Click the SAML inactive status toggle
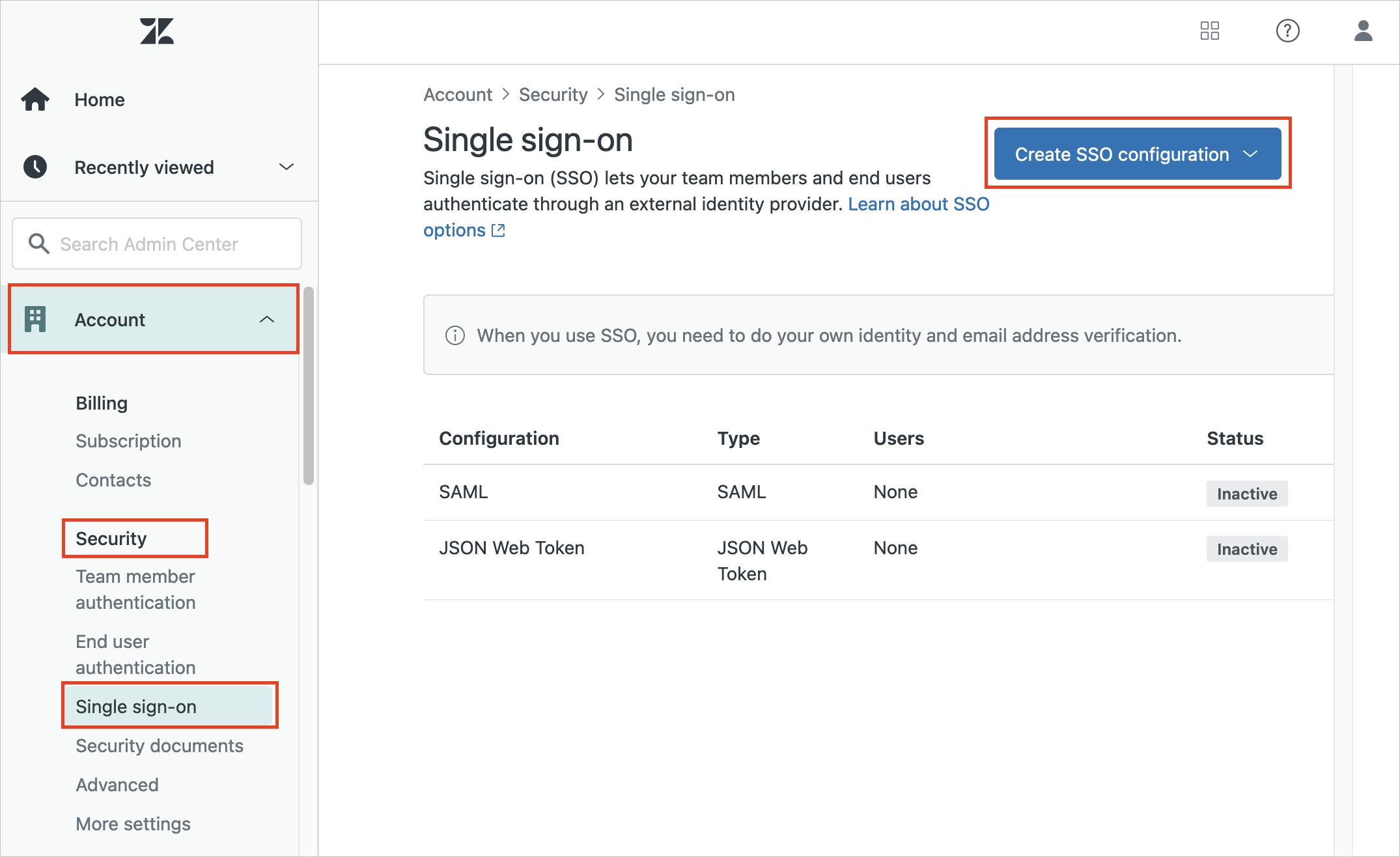This screenshot has width=1400, height=857. (x=1247, y=493)
